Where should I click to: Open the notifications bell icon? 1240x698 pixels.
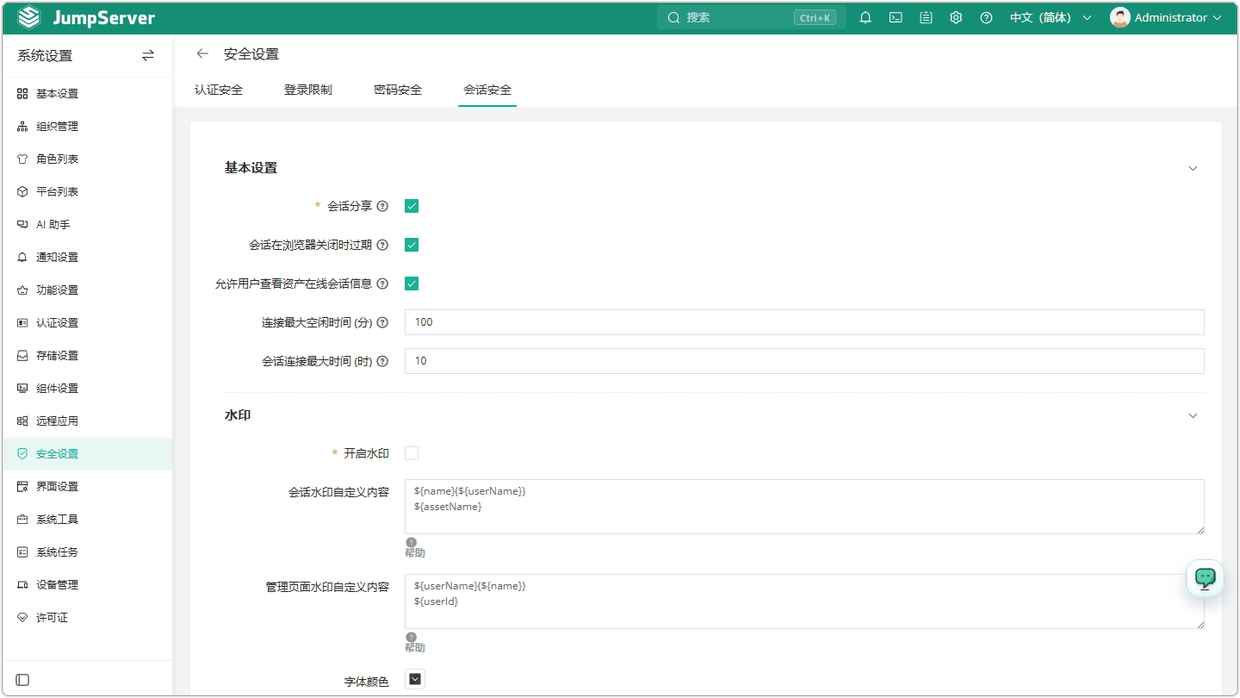[866, 18]
